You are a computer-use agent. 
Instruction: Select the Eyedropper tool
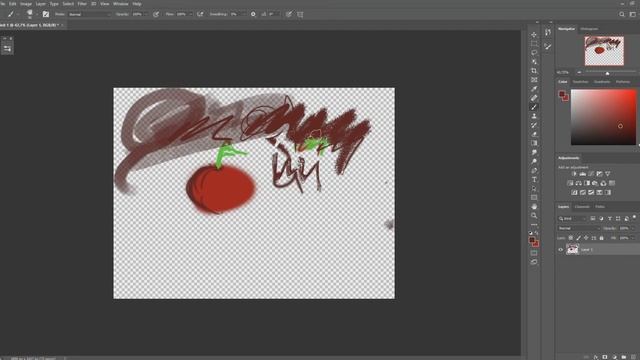tap(534, 89)
